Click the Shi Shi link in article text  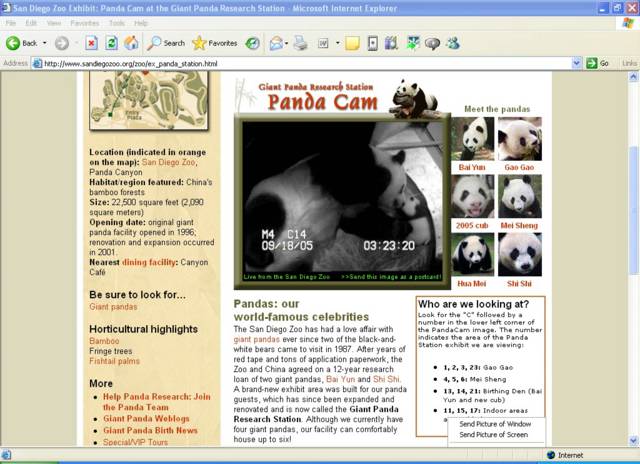(x=386, y=379)
